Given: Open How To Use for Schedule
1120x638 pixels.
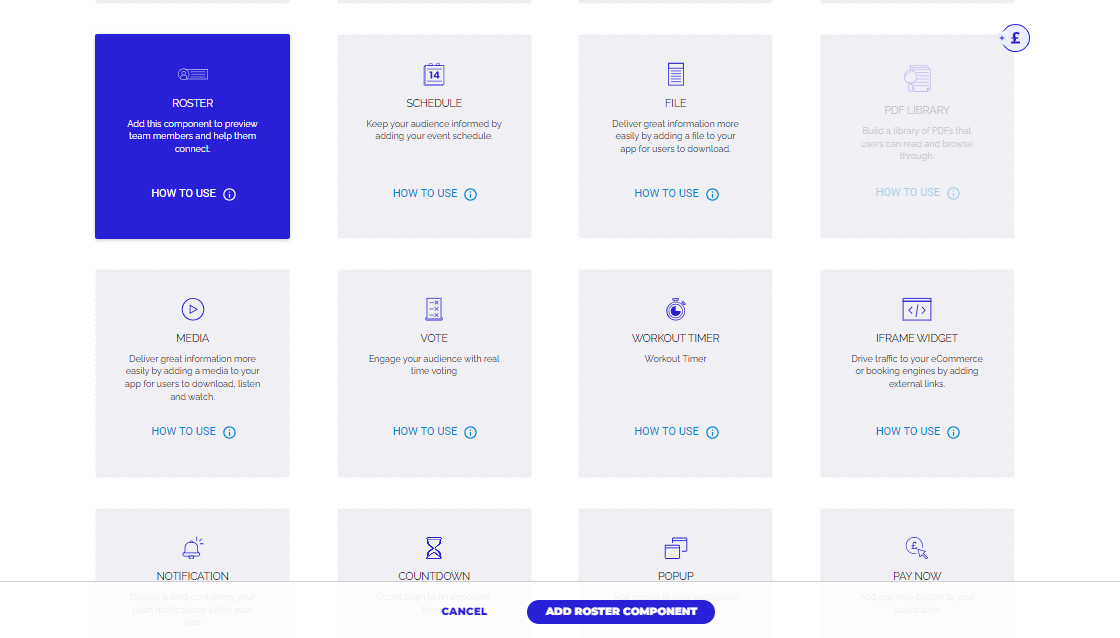Looking at the screenshot, I should [425, 193].
